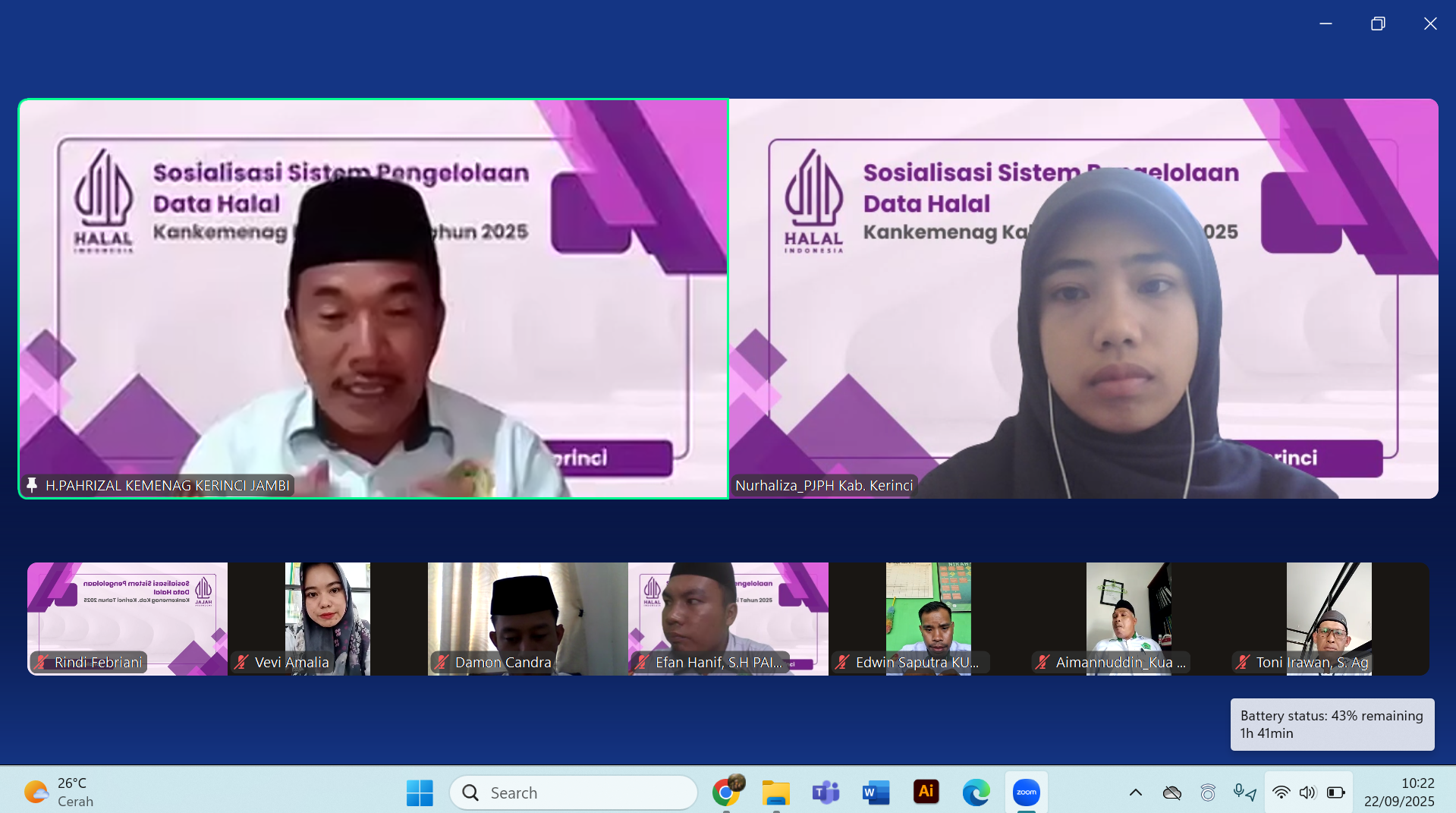
Task: Open Microsoft Edge from taskbar
Action: pyautogui.click(x=976, y=793)
